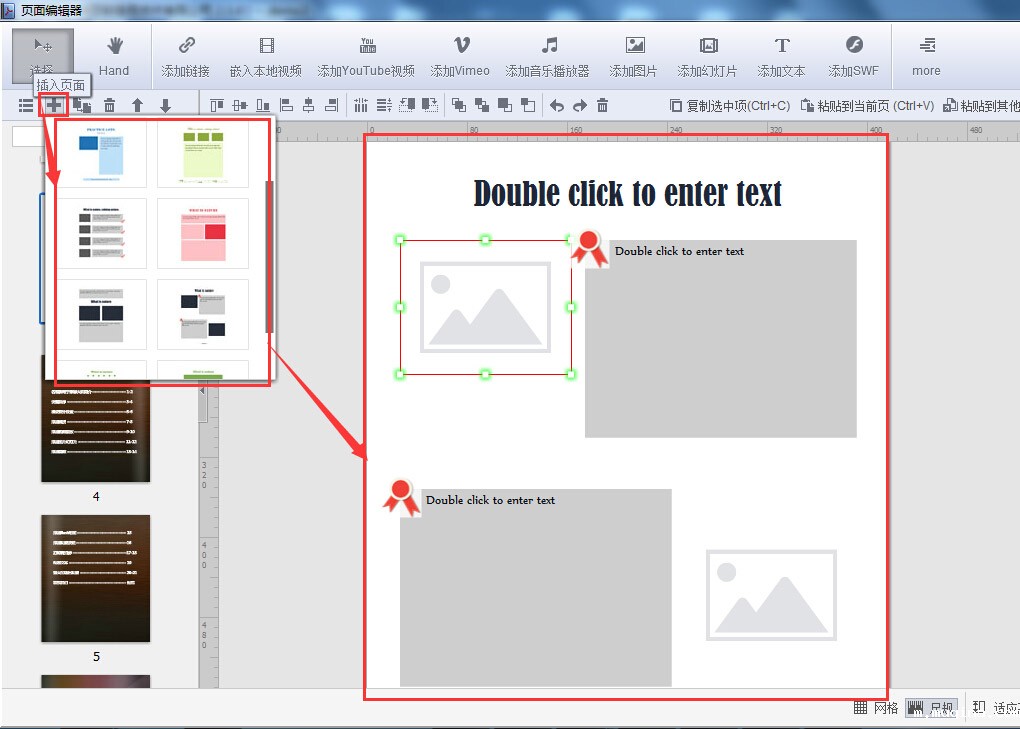Click the 添加SWF icon
The height and width of the screenshot is (729, 1020).
click(x=853, y=55)
